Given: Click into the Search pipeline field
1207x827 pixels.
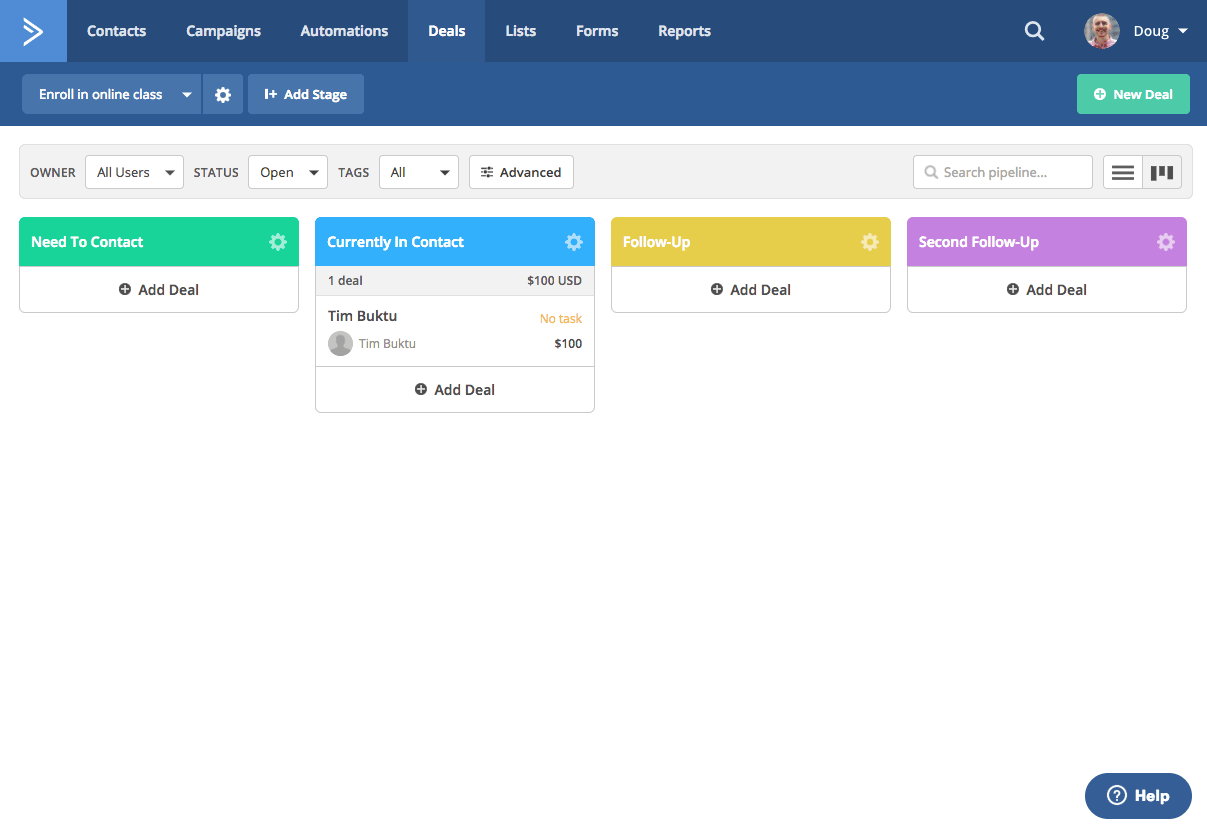Looking at the screenshot, I should (1003, 172).
